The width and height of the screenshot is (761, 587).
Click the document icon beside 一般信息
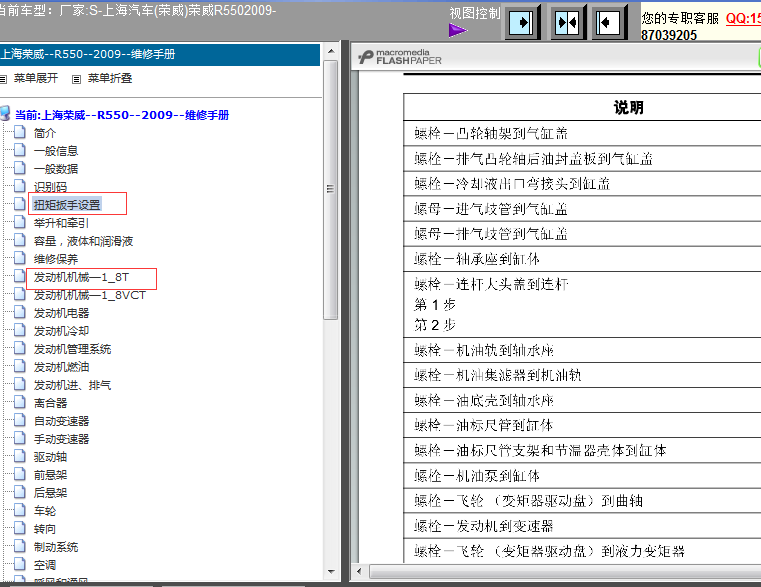click(20, 150)
